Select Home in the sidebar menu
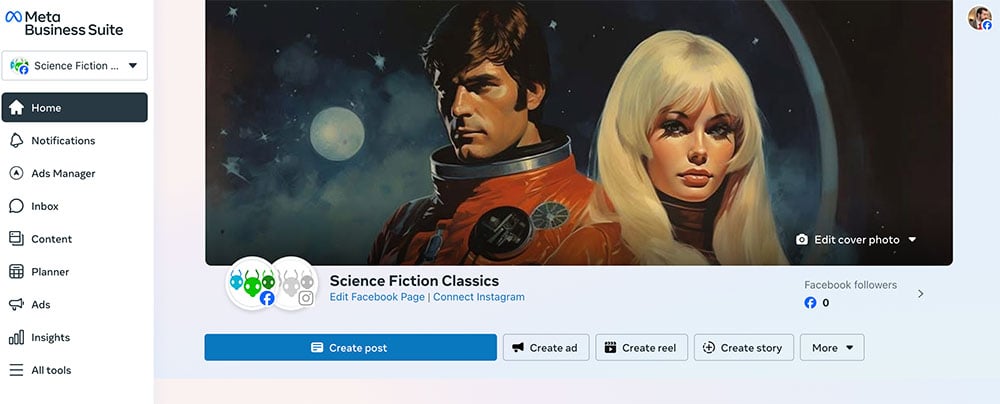The height and width of the screenshot is (404, 1000). [75, 108]
